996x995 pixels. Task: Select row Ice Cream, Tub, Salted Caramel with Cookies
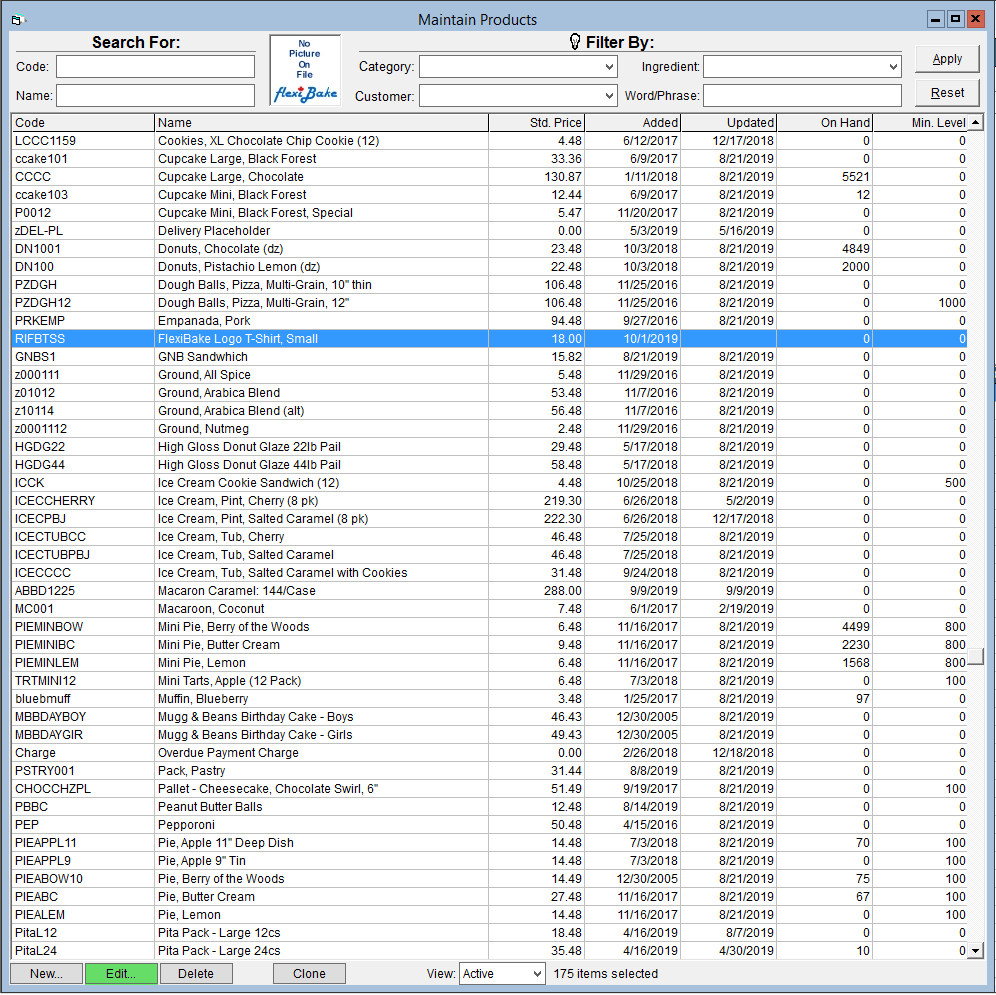490,572
